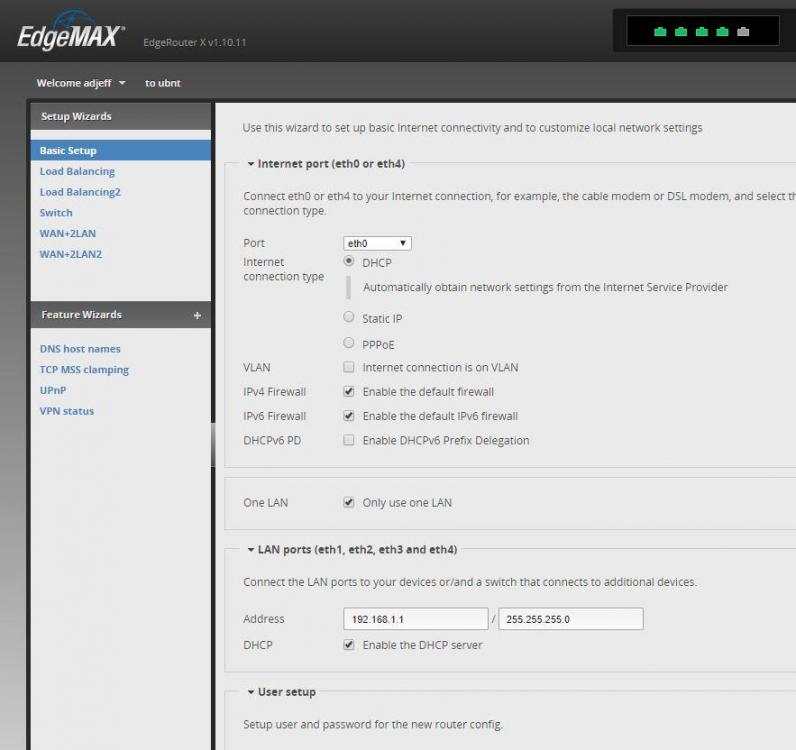Enable Internet connection is on VLAN
796x750 pixels.
point(349,367)
